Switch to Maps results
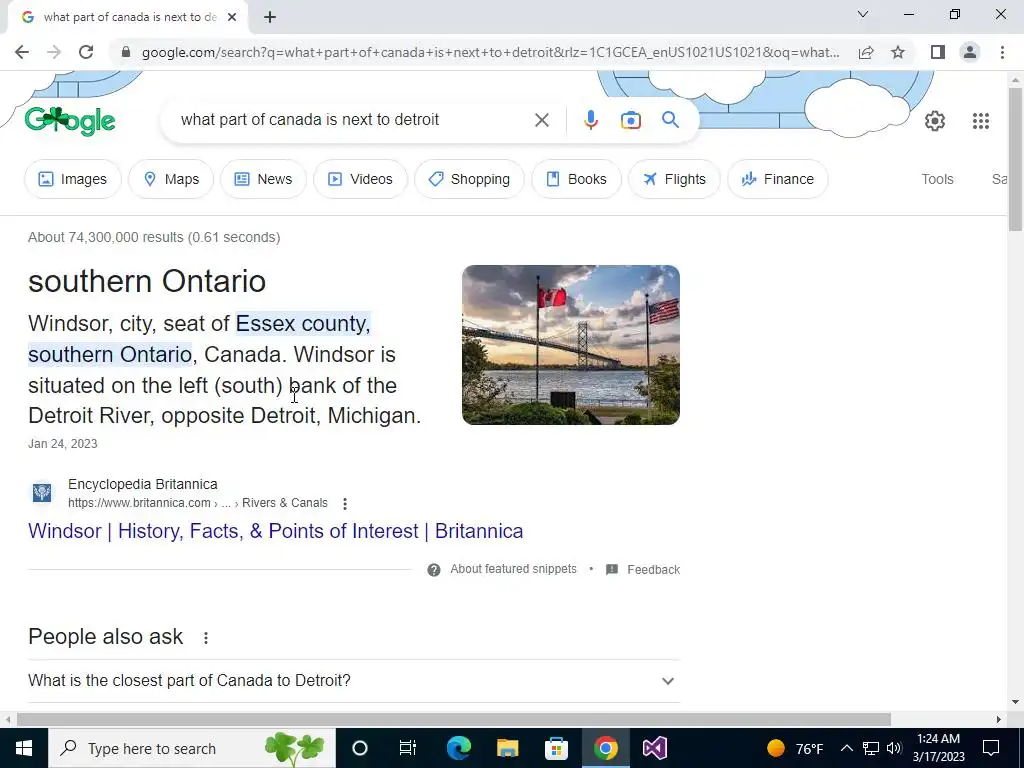Viewport: 1024px width, 768px height. pyautogui.click(x=171, y=179)
